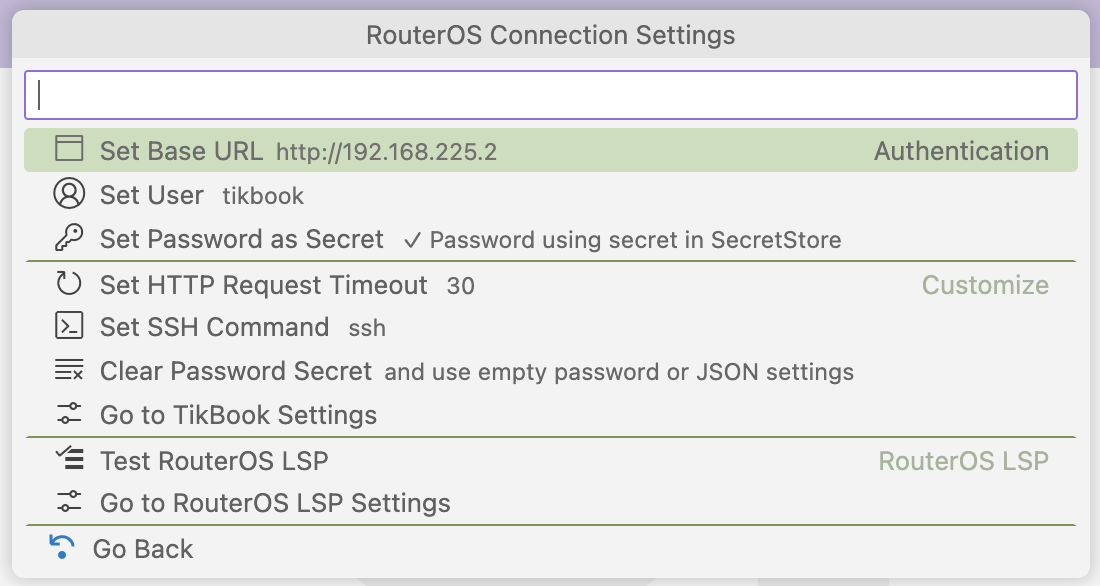Select Set Base URL menu entry

tap(551, 150)
